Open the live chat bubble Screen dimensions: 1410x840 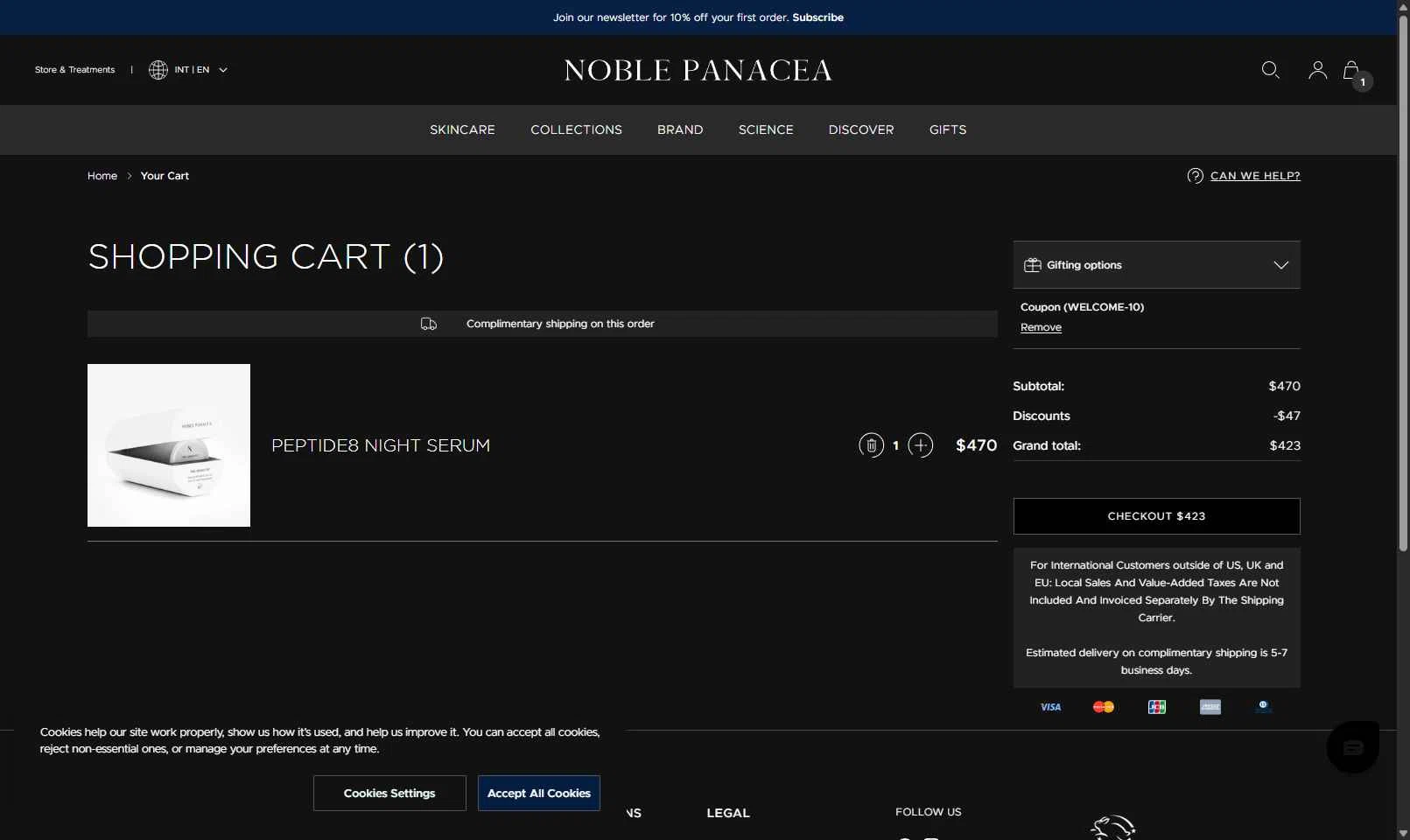tap(1353, 747)
